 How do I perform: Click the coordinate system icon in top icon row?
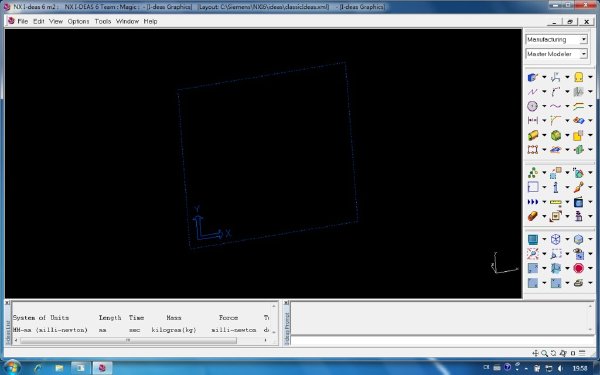(556, 77)
